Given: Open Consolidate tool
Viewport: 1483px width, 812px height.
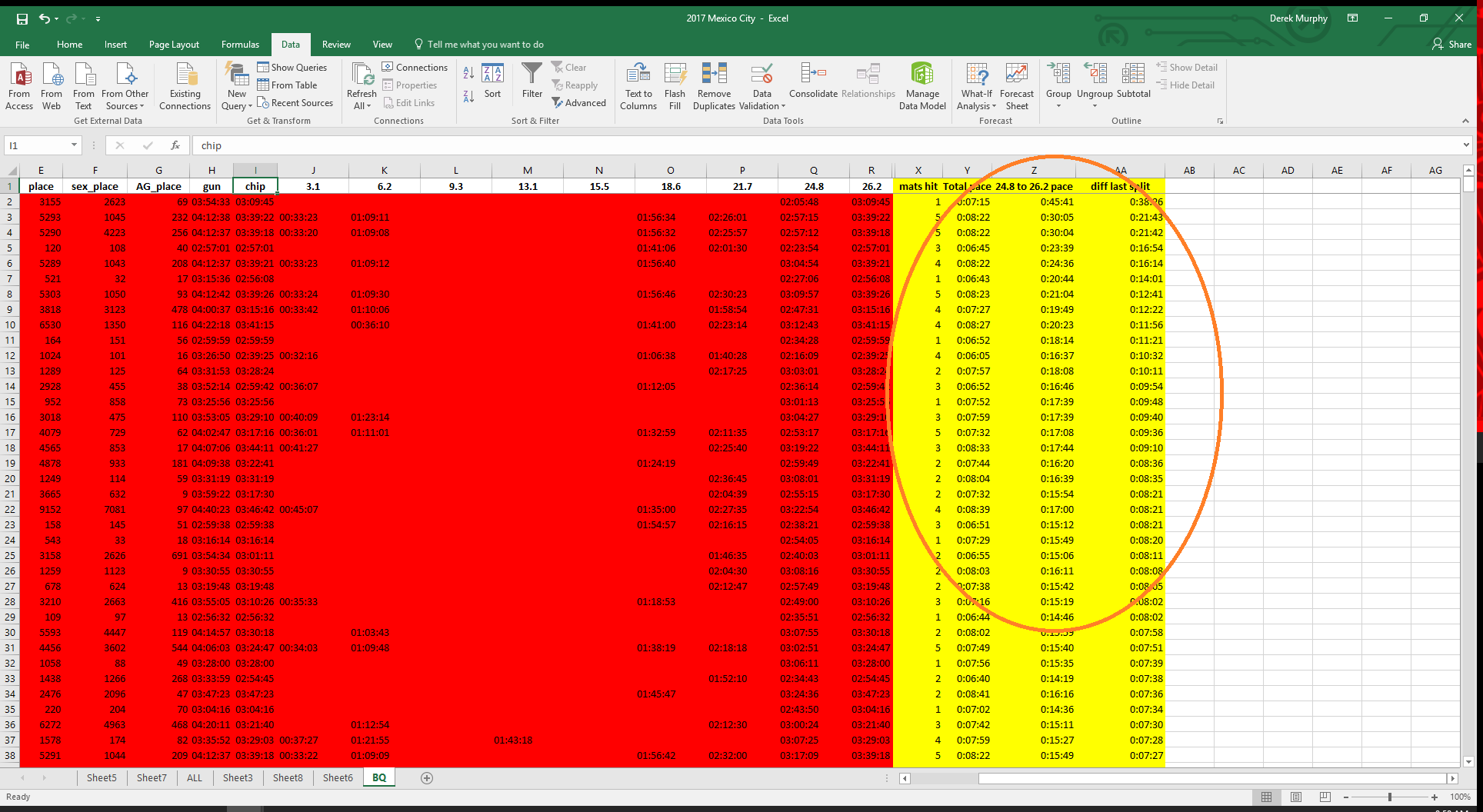Looking at the screenshot, I should click(813, 82).
